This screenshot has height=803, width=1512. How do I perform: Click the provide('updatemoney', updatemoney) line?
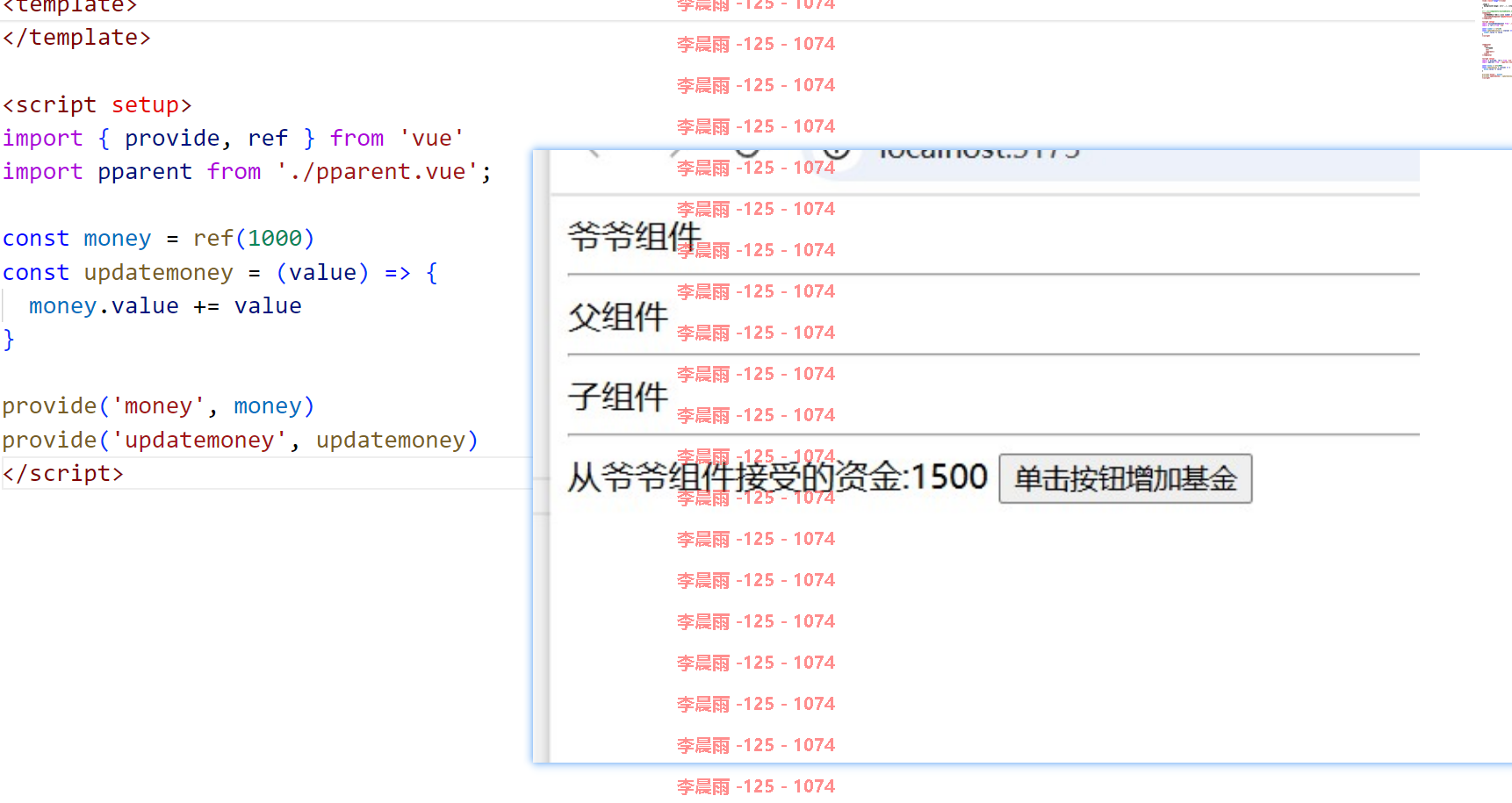[240, 440]
